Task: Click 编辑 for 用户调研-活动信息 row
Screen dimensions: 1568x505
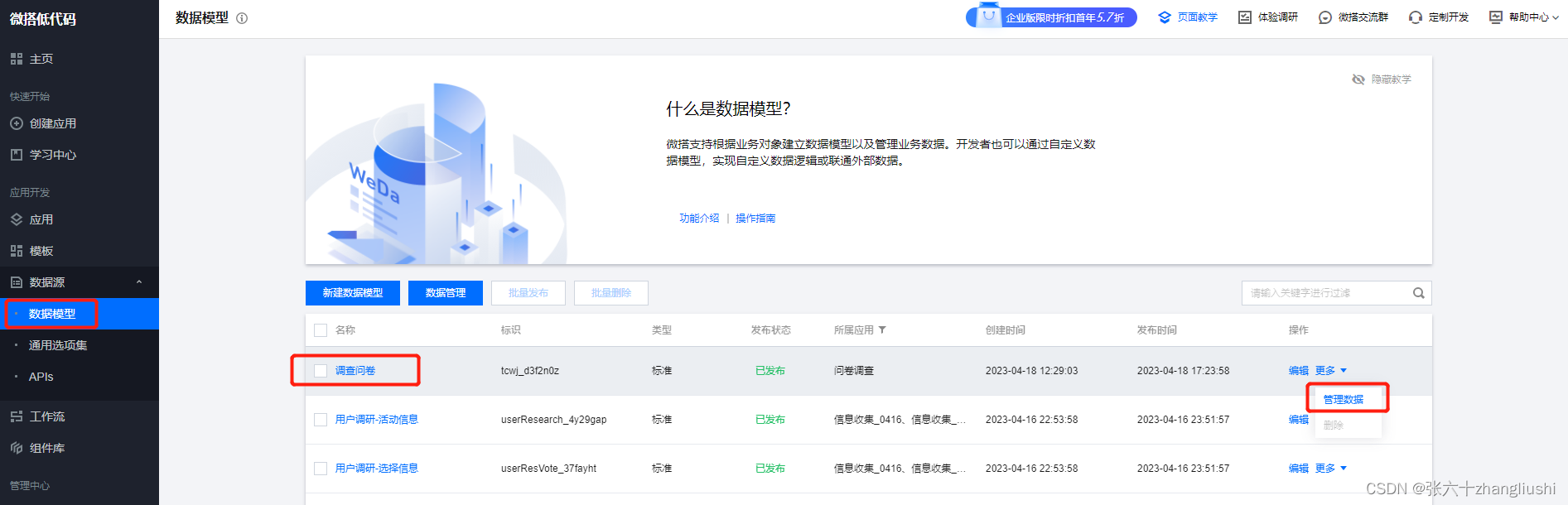Action: (1298, 420)
